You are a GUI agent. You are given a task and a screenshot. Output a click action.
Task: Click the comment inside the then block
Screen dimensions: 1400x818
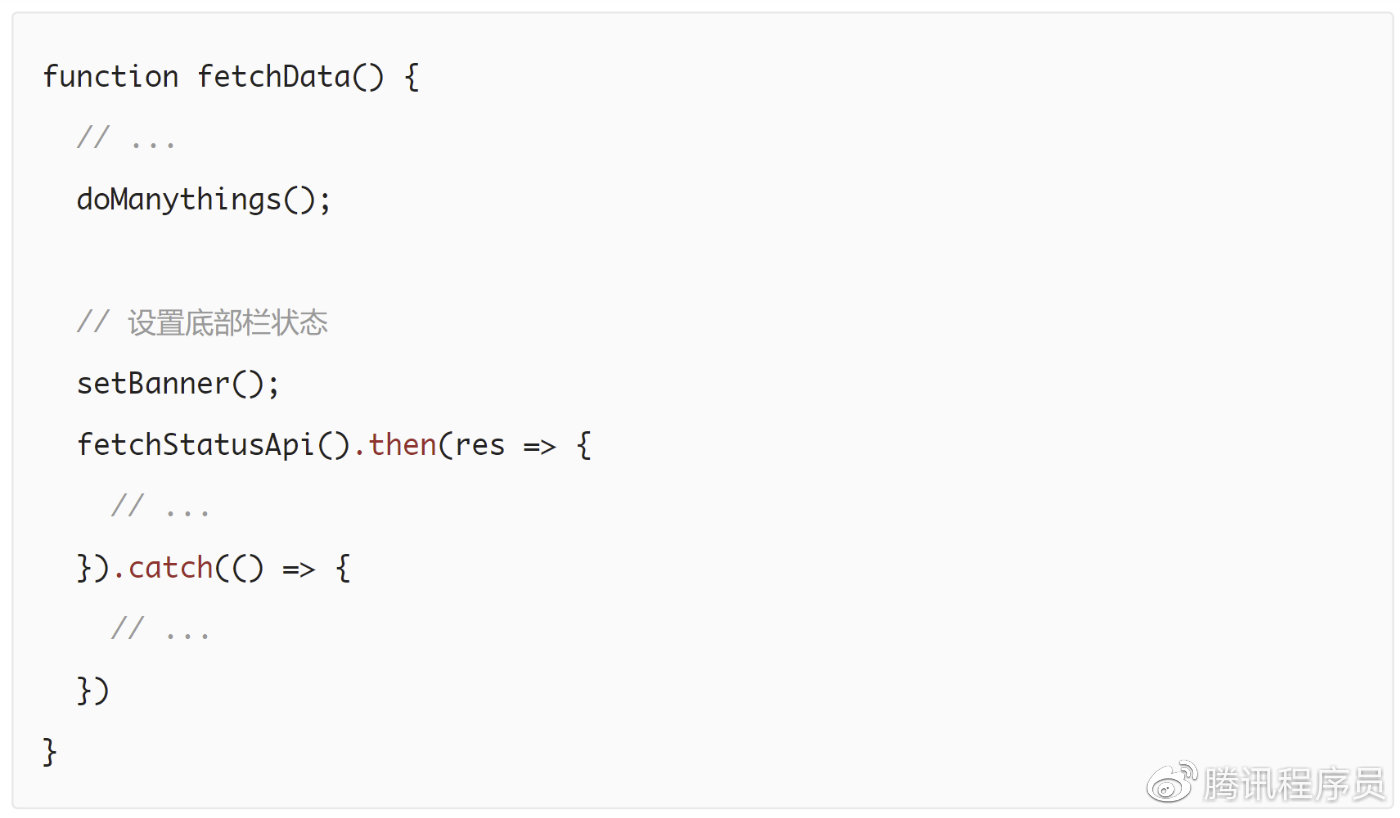(x=161, y=507)
